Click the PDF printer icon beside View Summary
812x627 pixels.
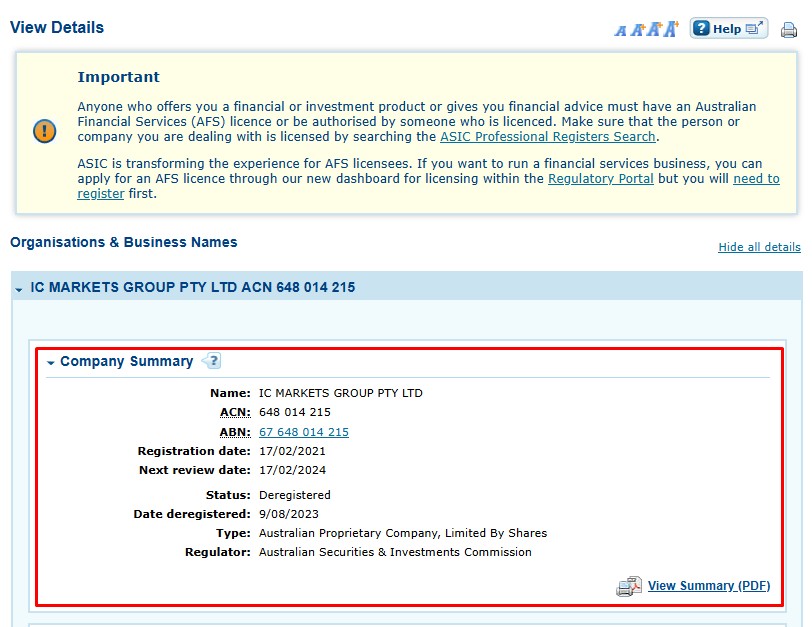[629, 587]
